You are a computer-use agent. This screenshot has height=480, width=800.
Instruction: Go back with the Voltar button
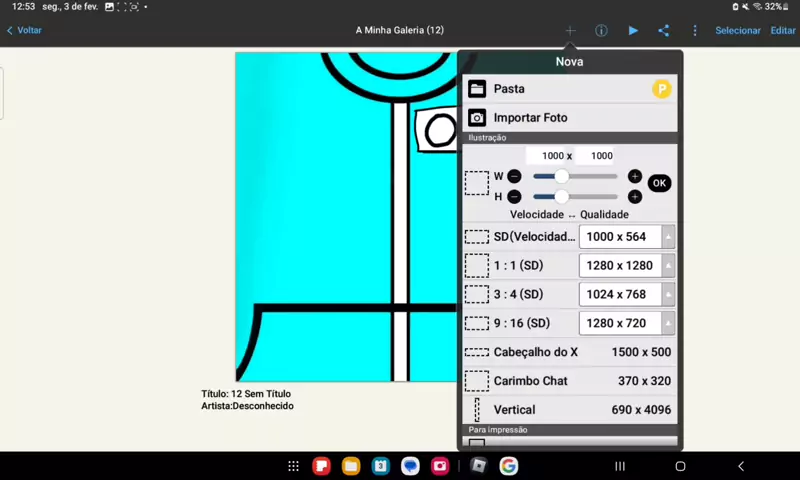24,31
